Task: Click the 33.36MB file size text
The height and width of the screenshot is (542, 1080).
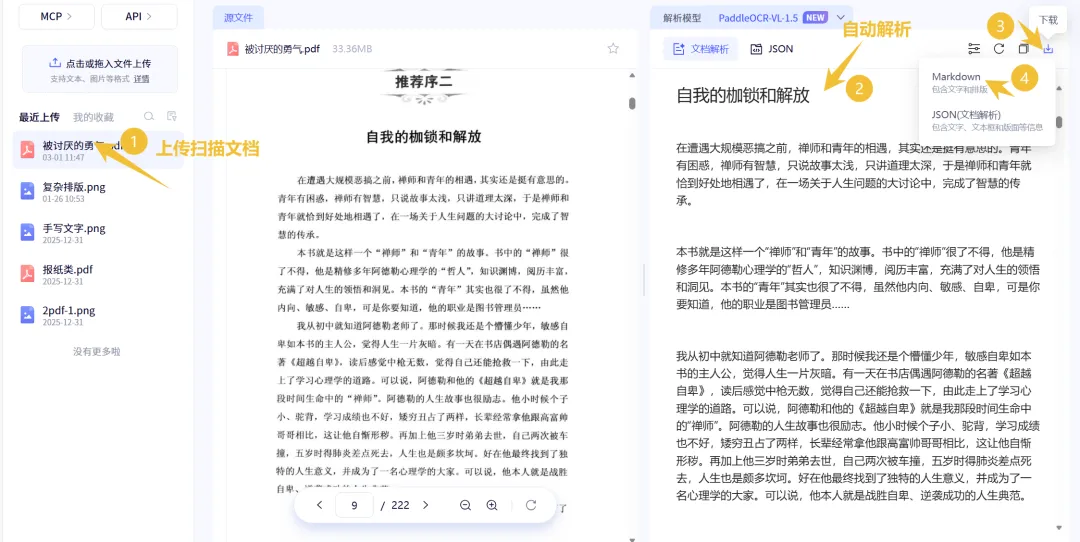Action: [x=352, y=49]
